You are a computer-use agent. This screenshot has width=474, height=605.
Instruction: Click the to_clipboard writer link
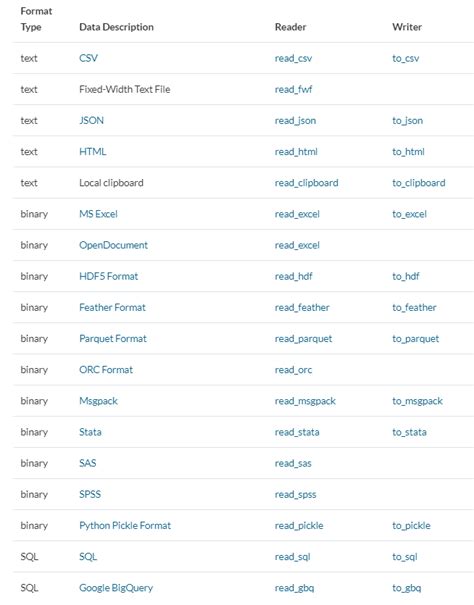tap(419, 183)
